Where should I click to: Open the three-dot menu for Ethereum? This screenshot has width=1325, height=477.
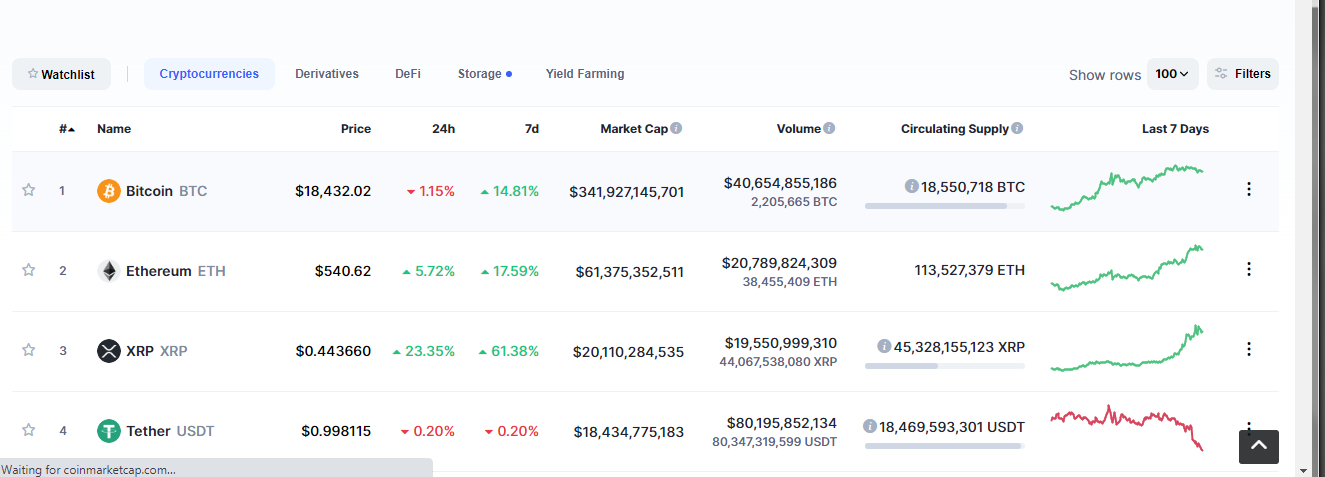pyautogui.click(x=1248, y=269)
